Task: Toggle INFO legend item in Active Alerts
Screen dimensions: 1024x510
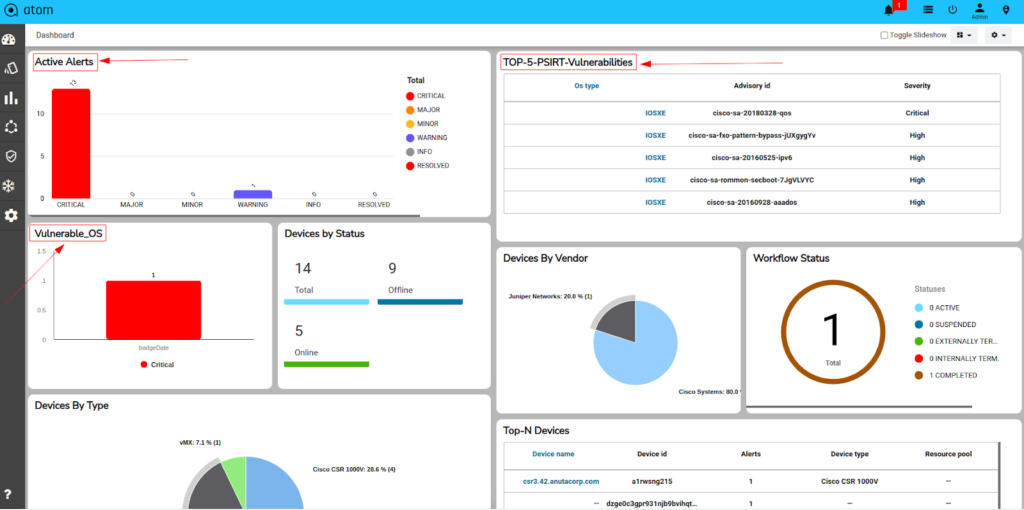Action: (x=419, y=151)
